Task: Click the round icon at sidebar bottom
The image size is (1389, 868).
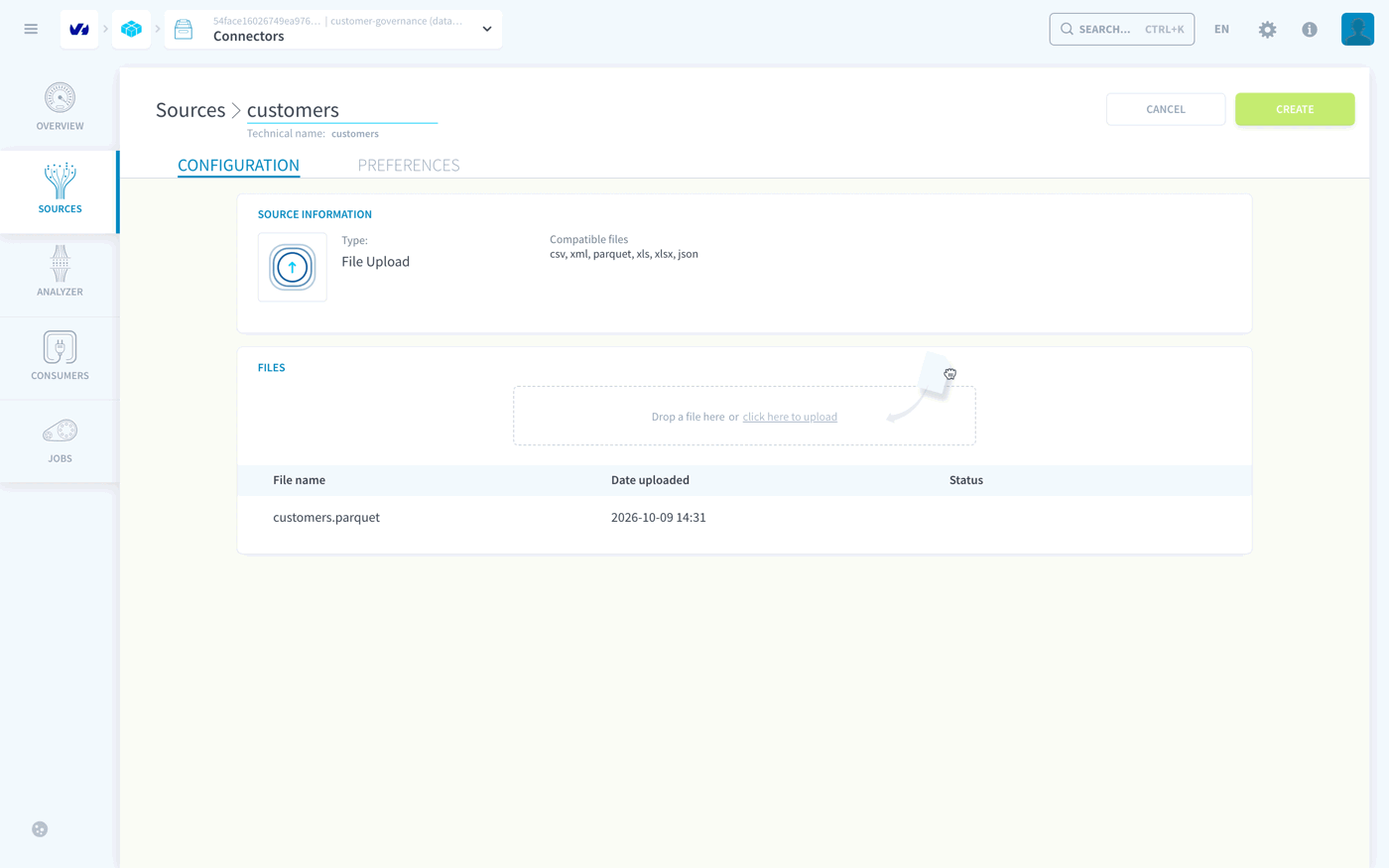Action: click(40, 829)
